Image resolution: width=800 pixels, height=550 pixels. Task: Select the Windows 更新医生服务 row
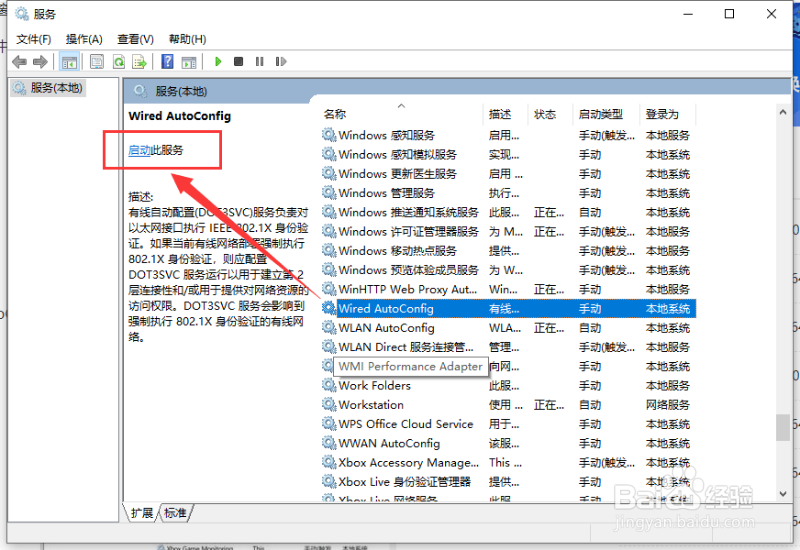pyautogui.click(x=508, y=174)
